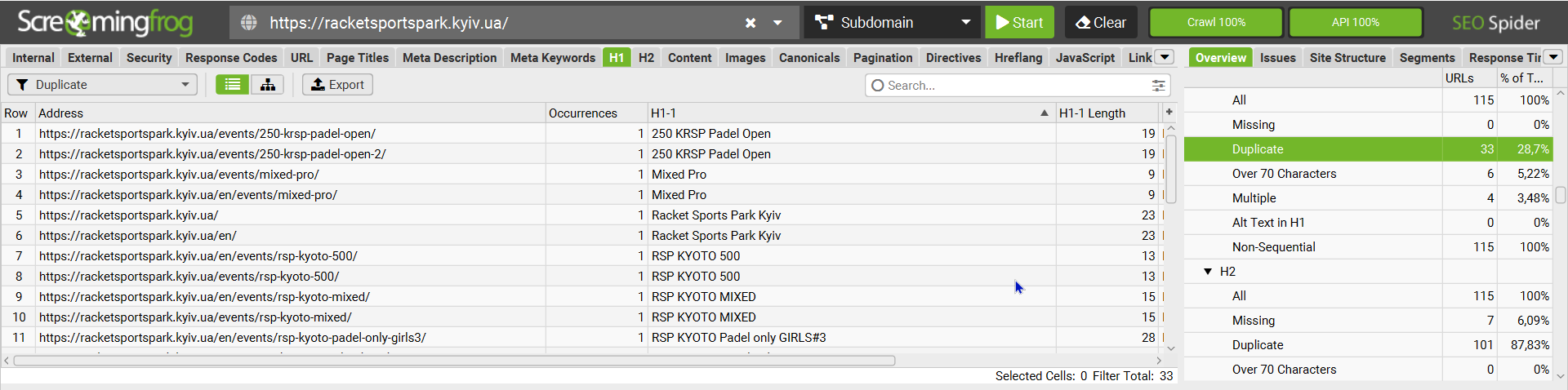Switch to list view
This screenshot has width=1568, height=390.
click(233, 85)
